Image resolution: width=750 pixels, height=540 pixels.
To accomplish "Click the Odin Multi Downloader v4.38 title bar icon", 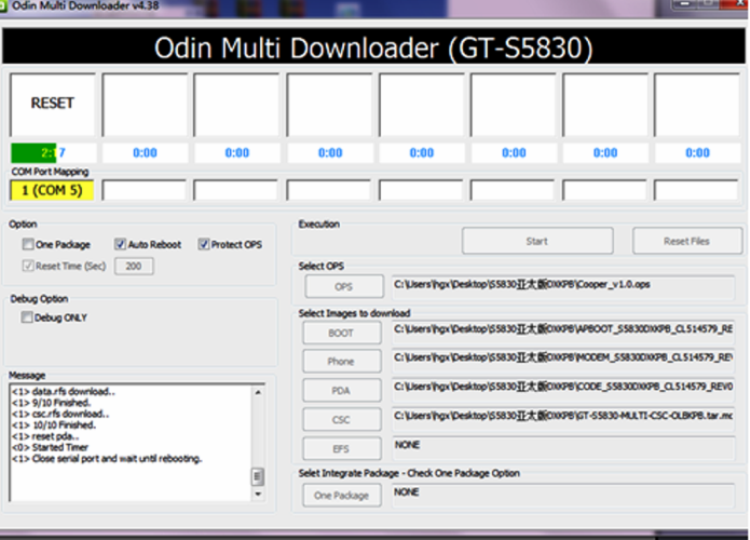I will pyautogui.click(x=3, y=6).
